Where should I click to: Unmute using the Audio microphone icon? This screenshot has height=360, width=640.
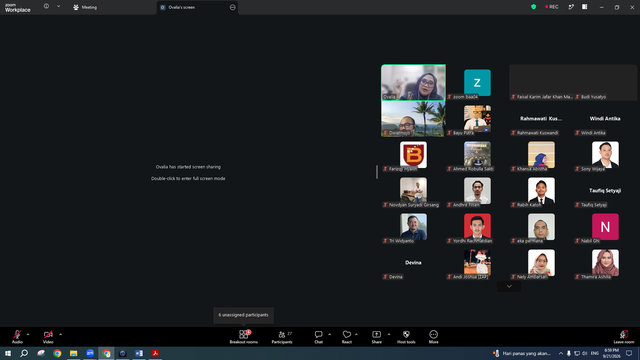point(17,334)
